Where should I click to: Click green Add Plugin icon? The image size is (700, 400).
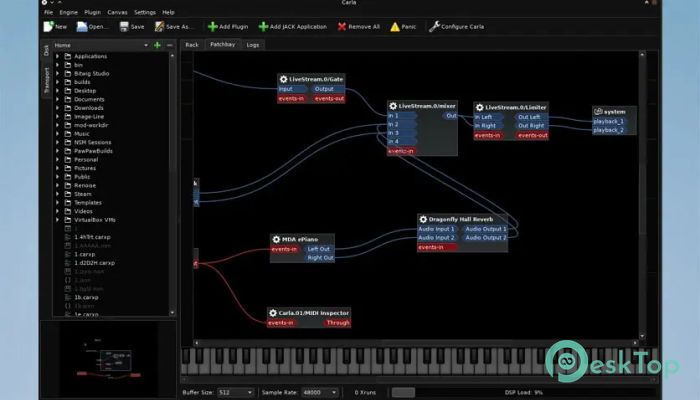coord(212,26)
